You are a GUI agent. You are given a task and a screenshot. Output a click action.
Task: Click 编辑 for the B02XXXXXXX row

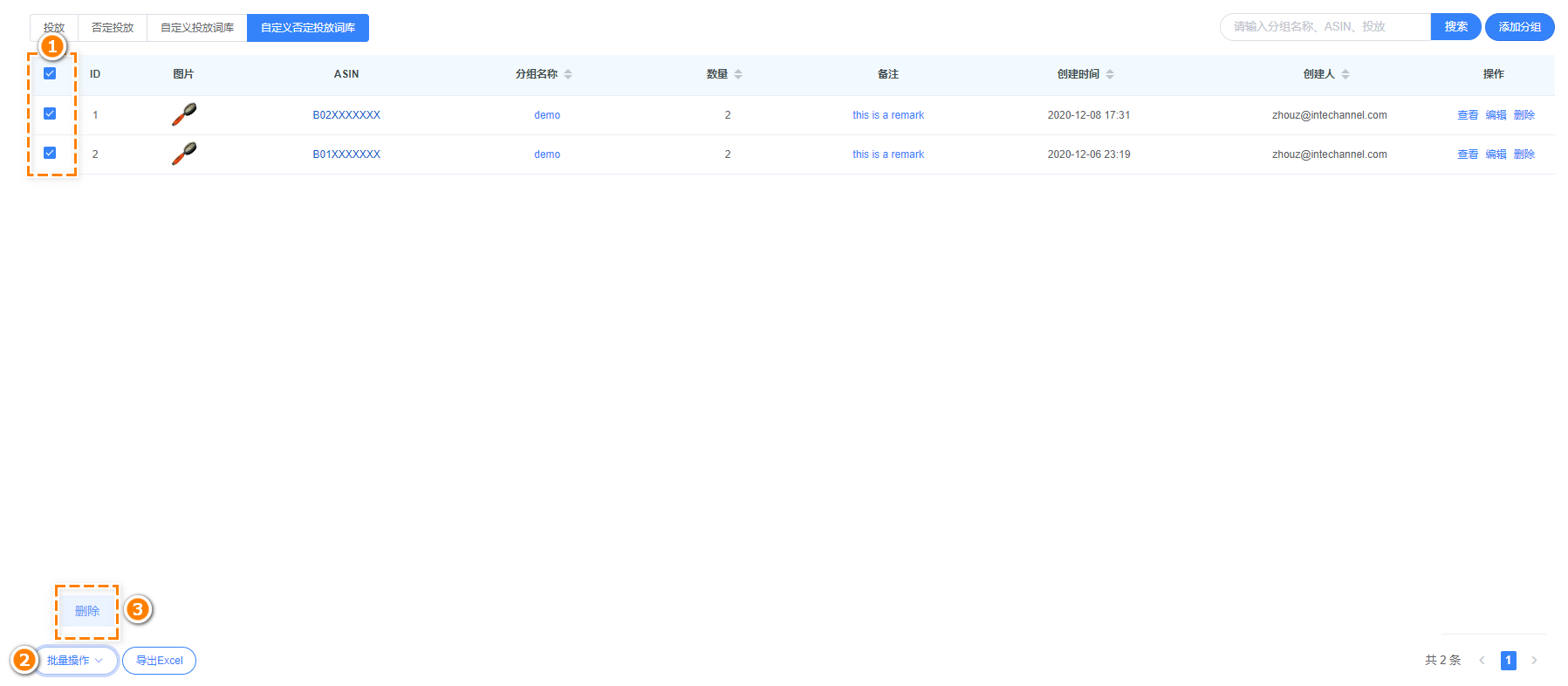click(x=1496, y=115)
